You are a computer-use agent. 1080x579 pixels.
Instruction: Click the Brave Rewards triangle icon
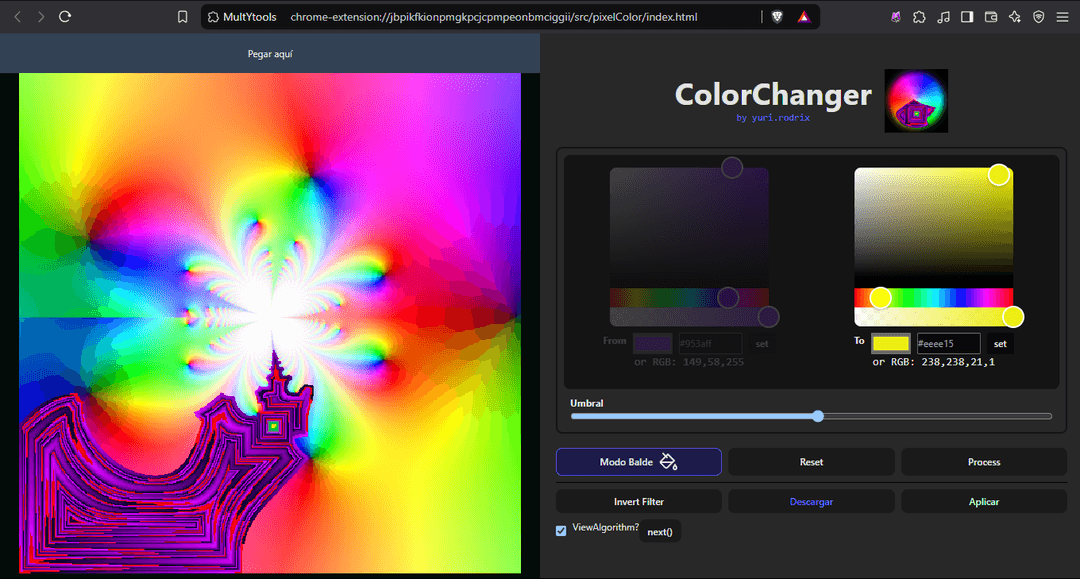[803, 17]
